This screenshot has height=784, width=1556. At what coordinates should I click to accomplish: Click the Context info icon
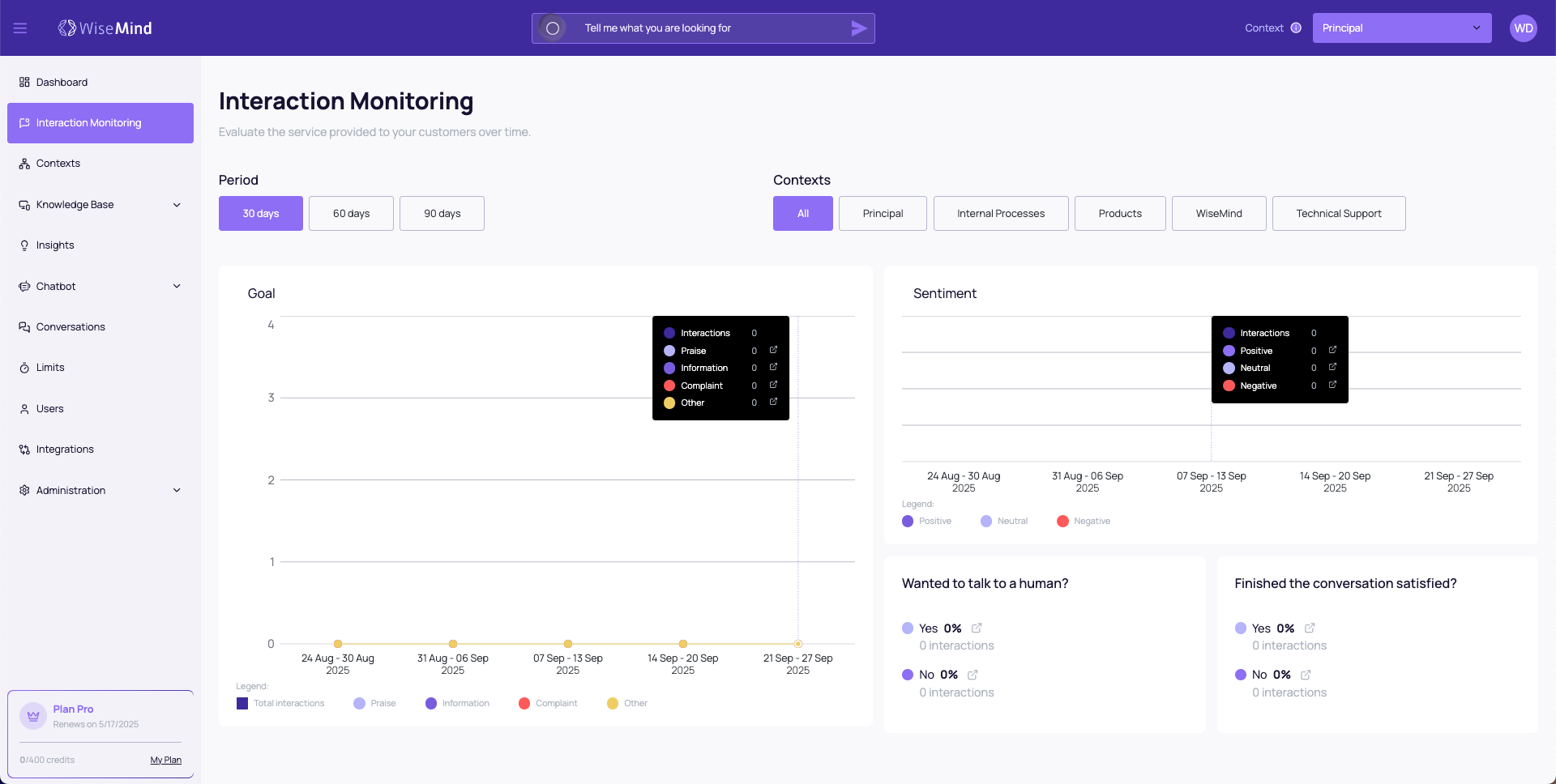[x=1296, y=28]
